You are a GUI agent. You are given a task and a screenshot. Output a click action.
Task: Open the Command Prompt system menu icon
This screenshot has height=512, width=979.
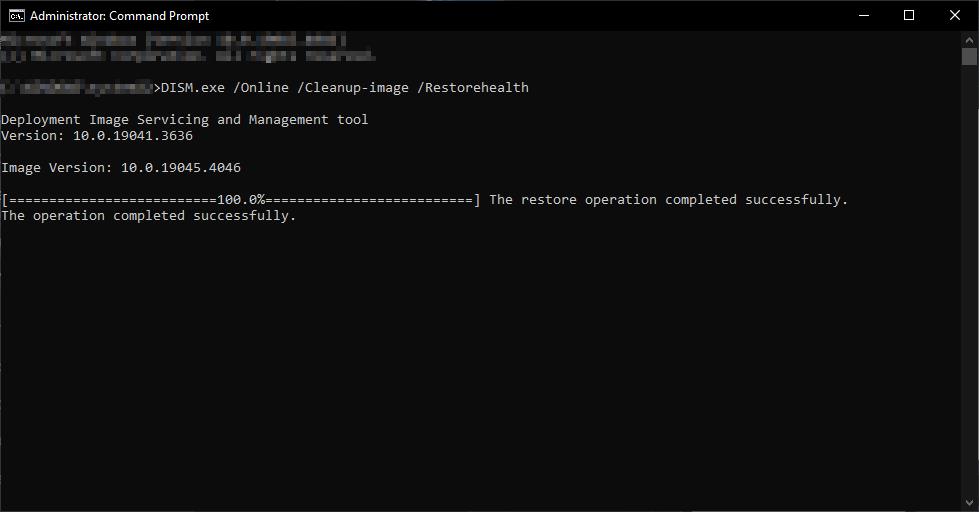[17, 15]
